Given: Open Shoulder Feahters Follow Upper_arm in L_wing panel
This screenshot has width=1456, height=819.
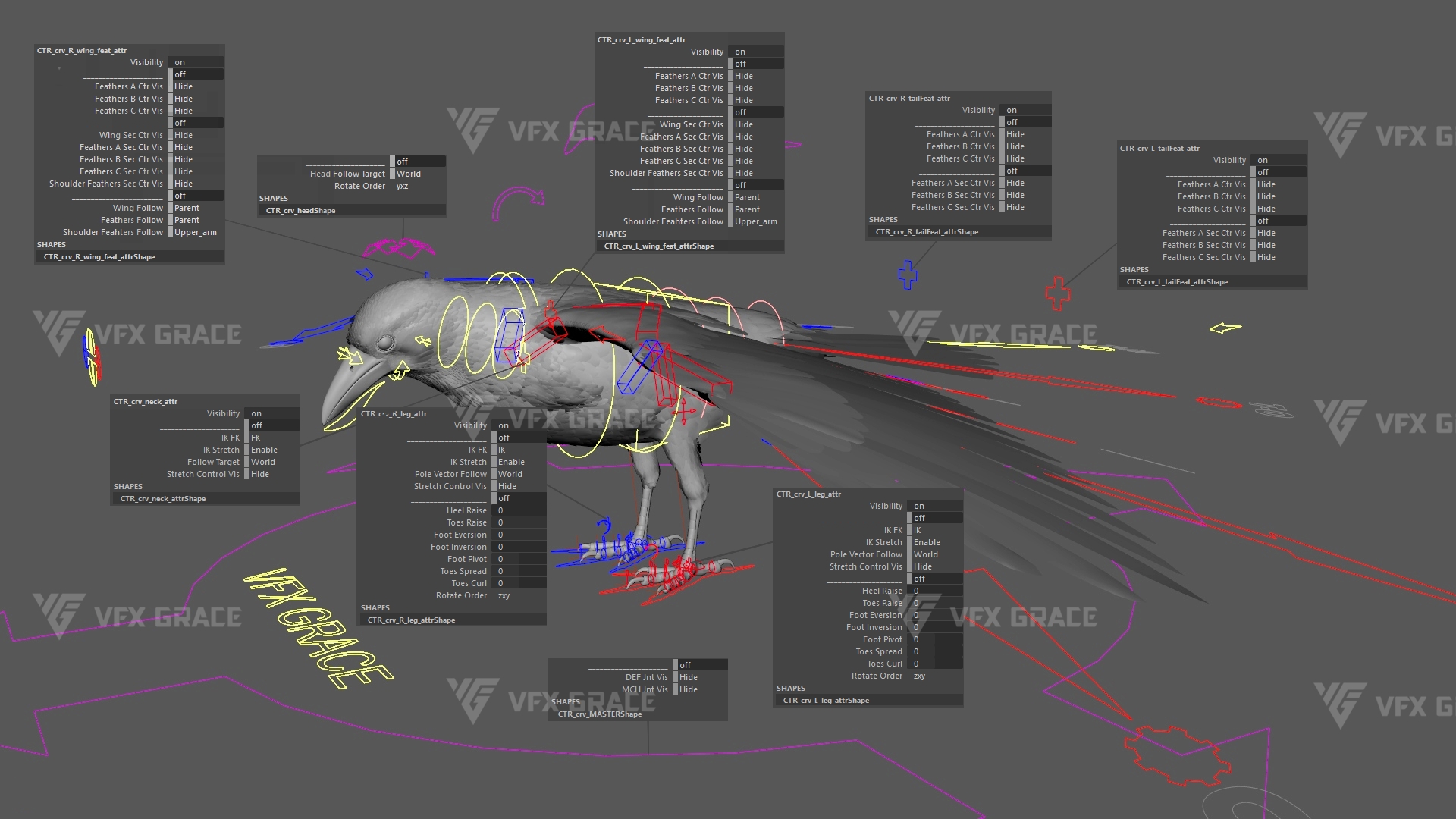Looking at the screenshot, I should tap(758, 221).
